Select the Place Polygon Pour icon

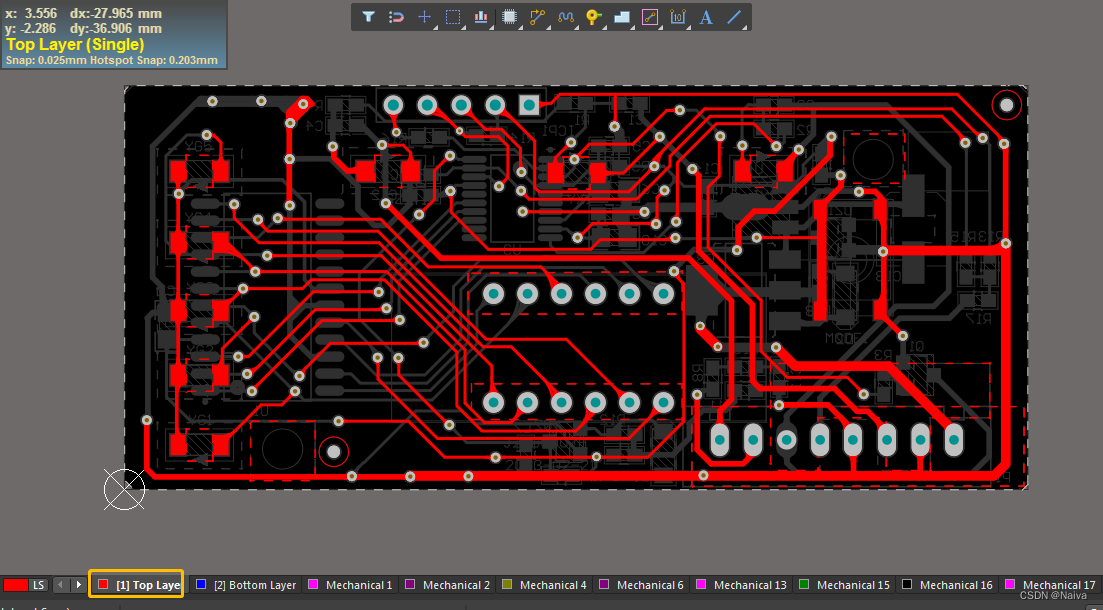tap(622, 17)
